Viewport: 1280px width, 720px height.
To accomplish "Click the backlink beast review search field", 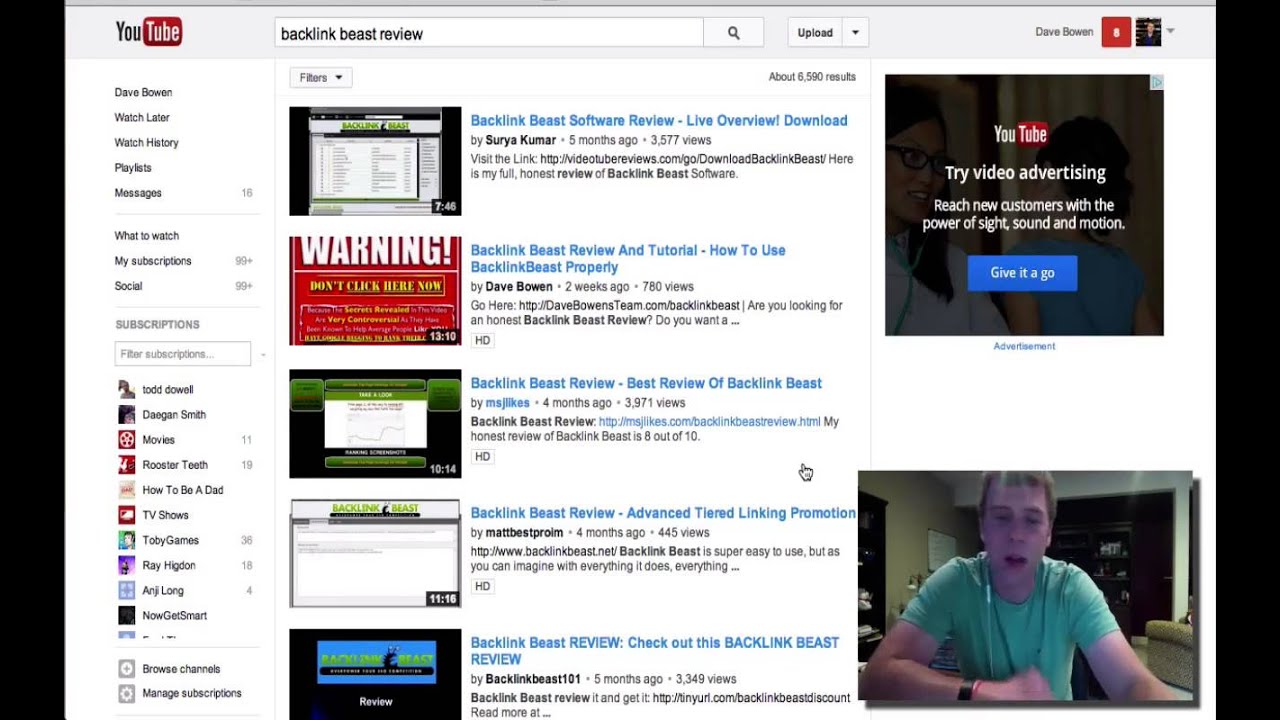I will pyautogui.click(x=489, y=33).
